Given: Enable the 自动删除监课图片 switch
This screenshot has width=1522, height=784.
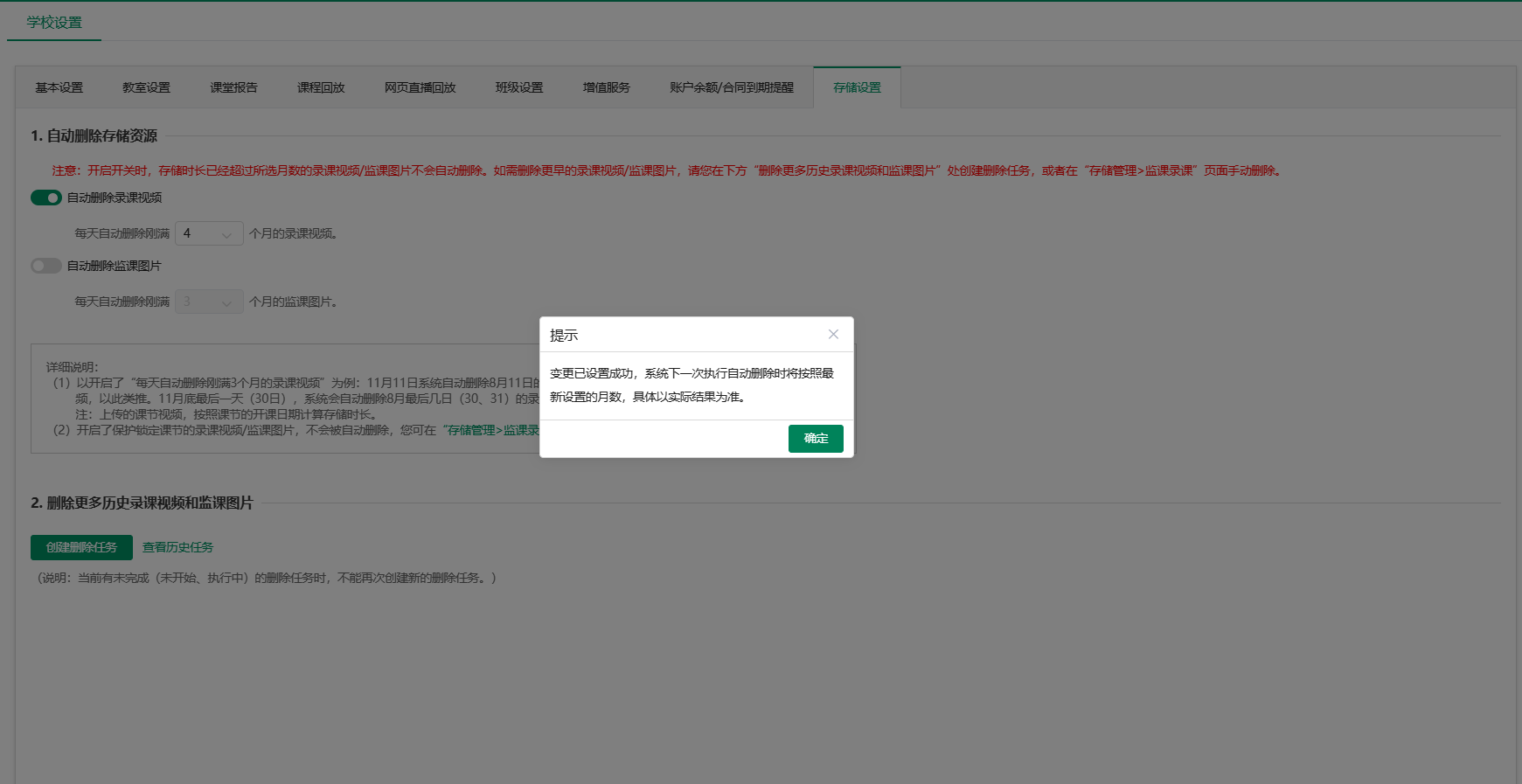Looking at the screenshot, I should pyautogui.click(x=46, y=266).
